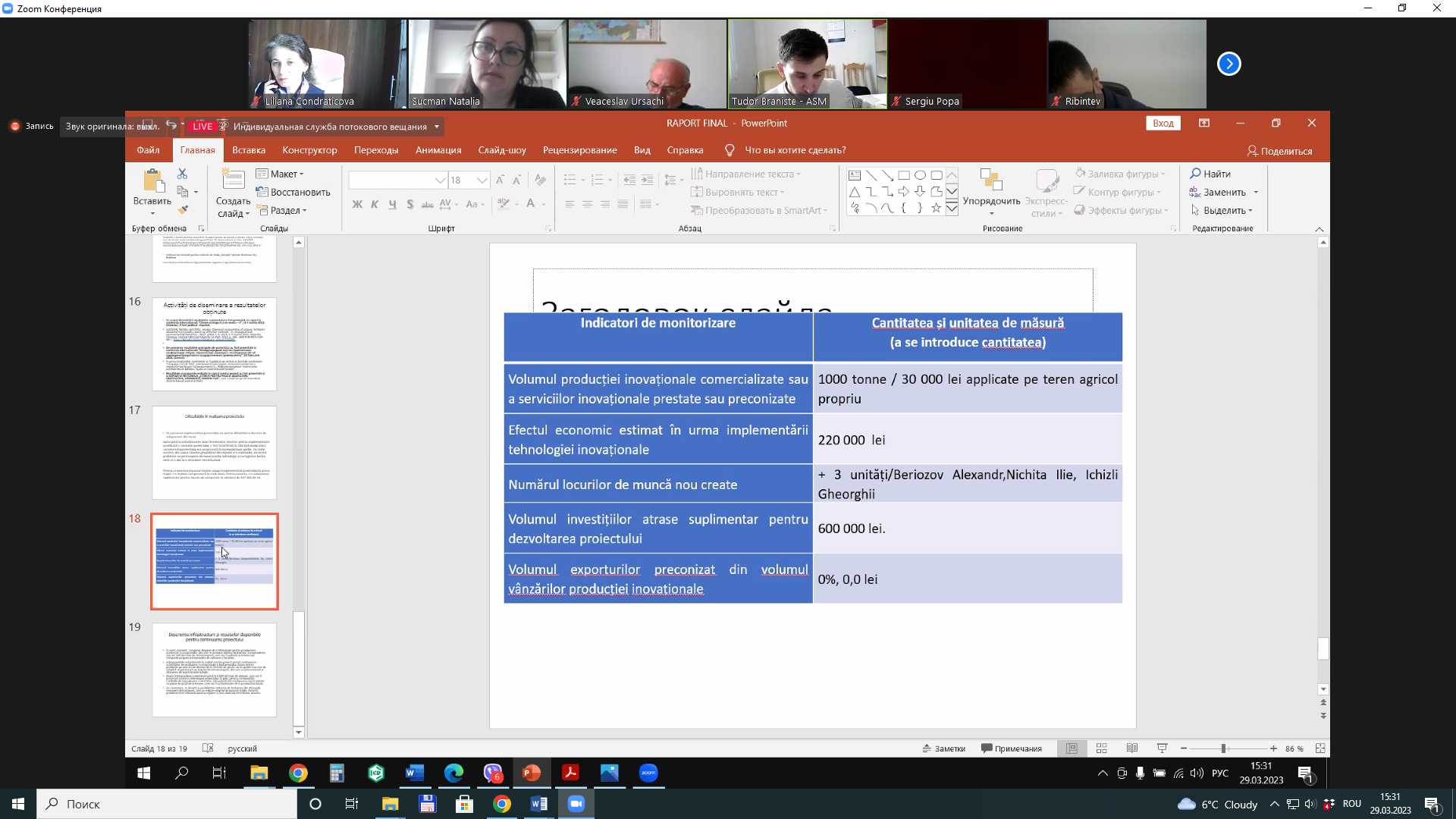Click the Format Painter brush icon

[183, 210]
